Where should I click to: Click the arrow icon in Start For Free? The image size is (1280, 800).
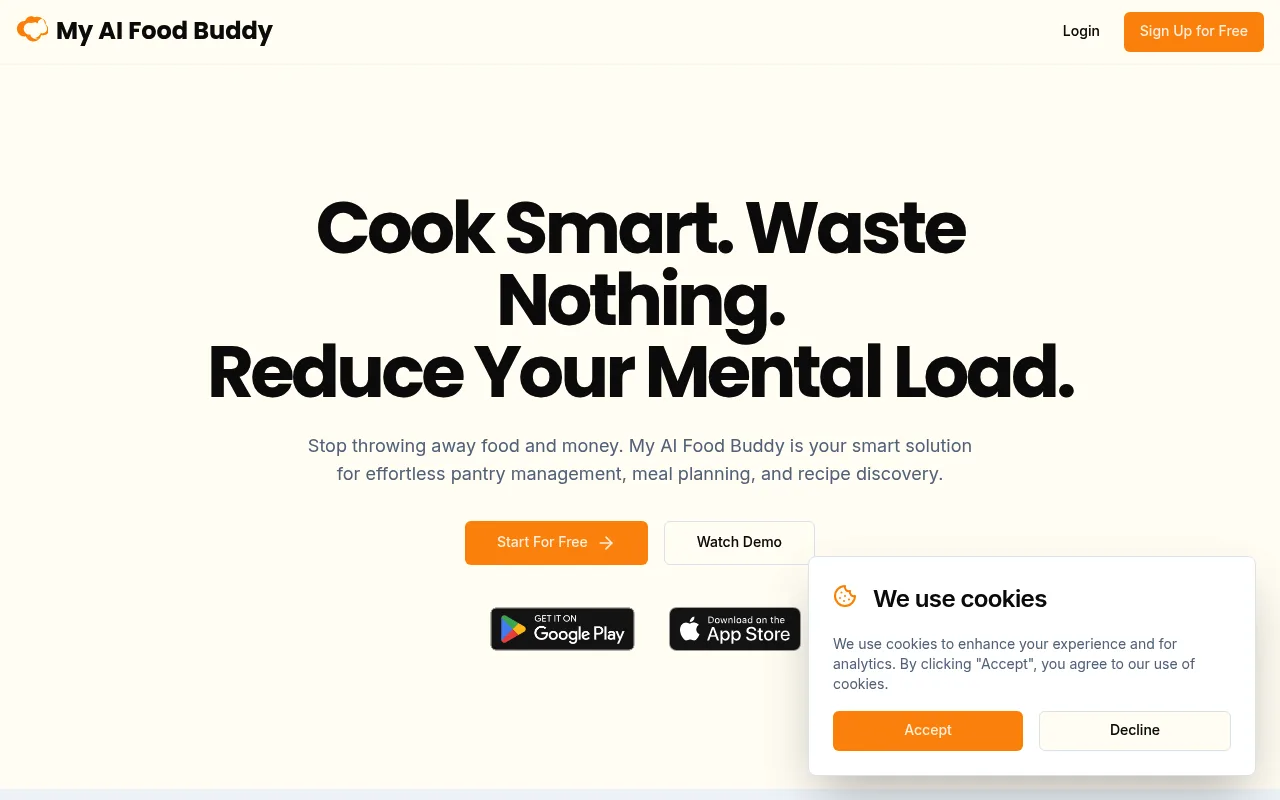click(x=606, y=543)
